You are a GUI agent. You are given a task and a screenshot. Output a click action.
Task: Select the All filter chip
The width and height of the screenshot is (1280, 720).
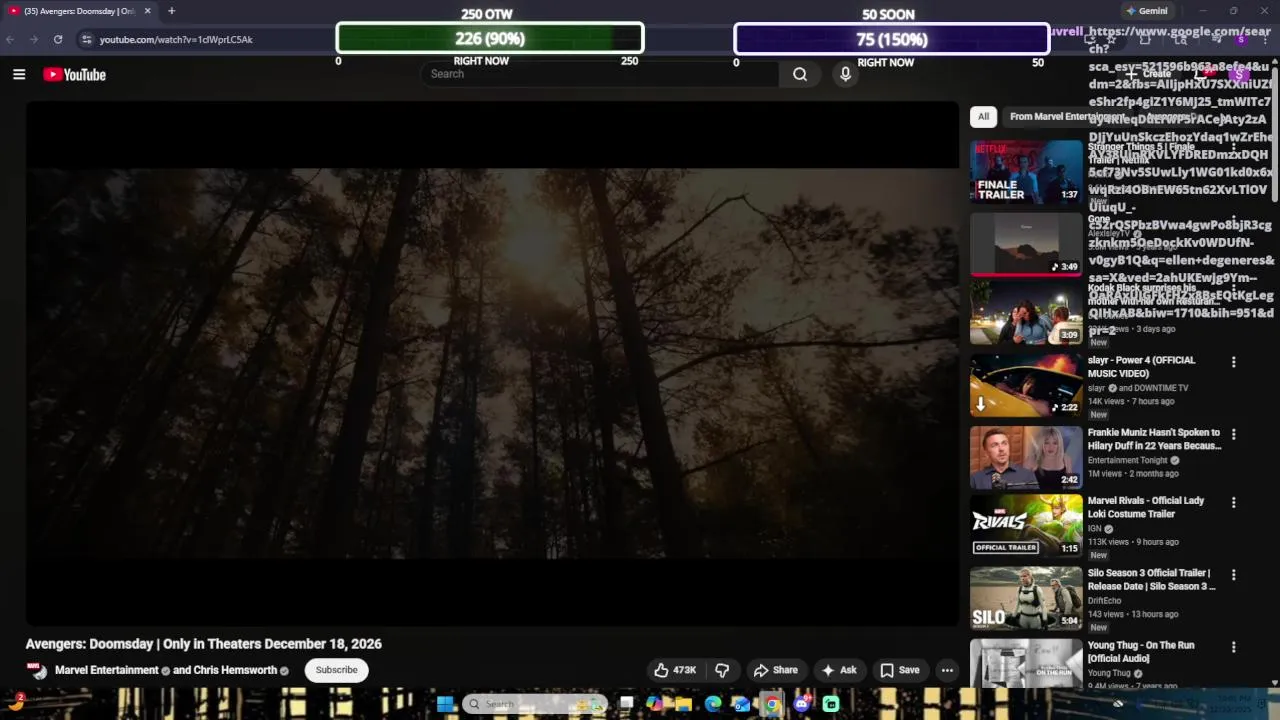pyautogui.click(x=983, y=117)
